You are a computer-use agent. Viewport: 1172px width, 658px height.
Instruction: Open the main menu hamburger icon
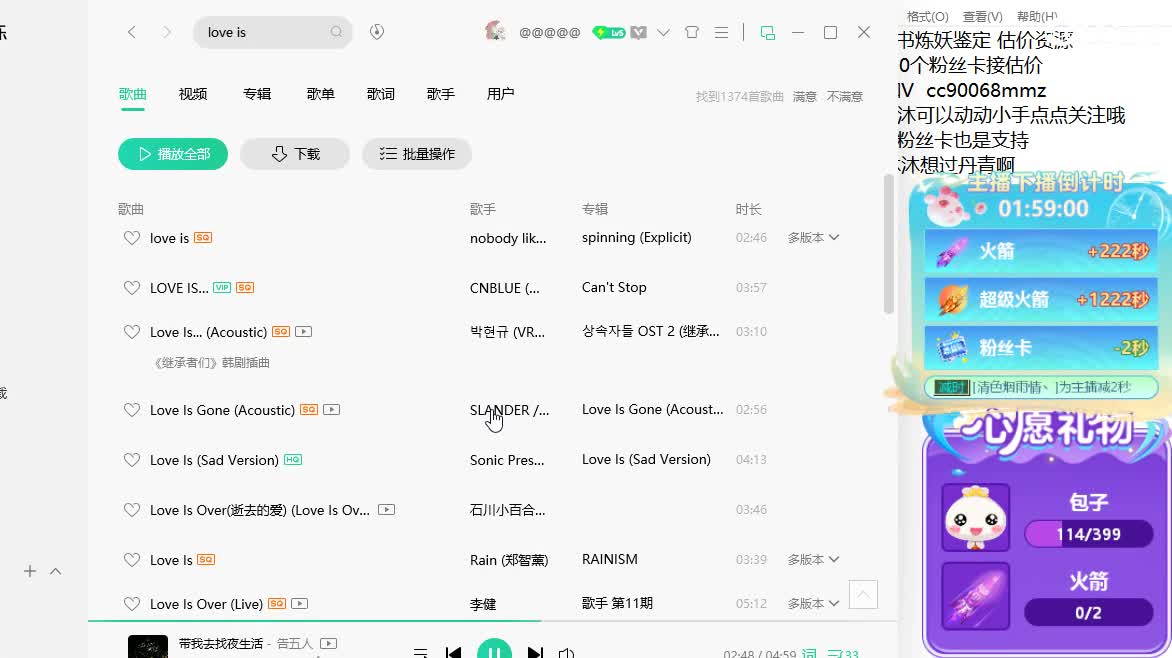(721, 31)
